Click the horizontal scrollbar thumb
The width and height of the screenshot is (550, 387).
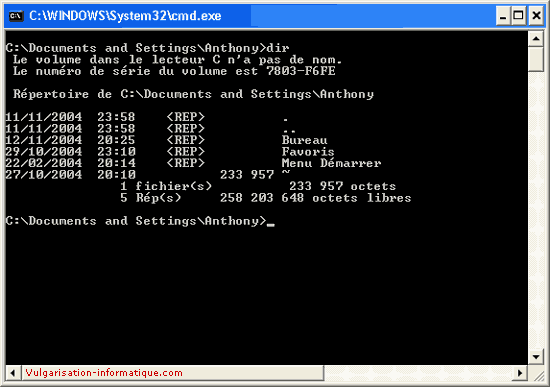tap(173, 373)
